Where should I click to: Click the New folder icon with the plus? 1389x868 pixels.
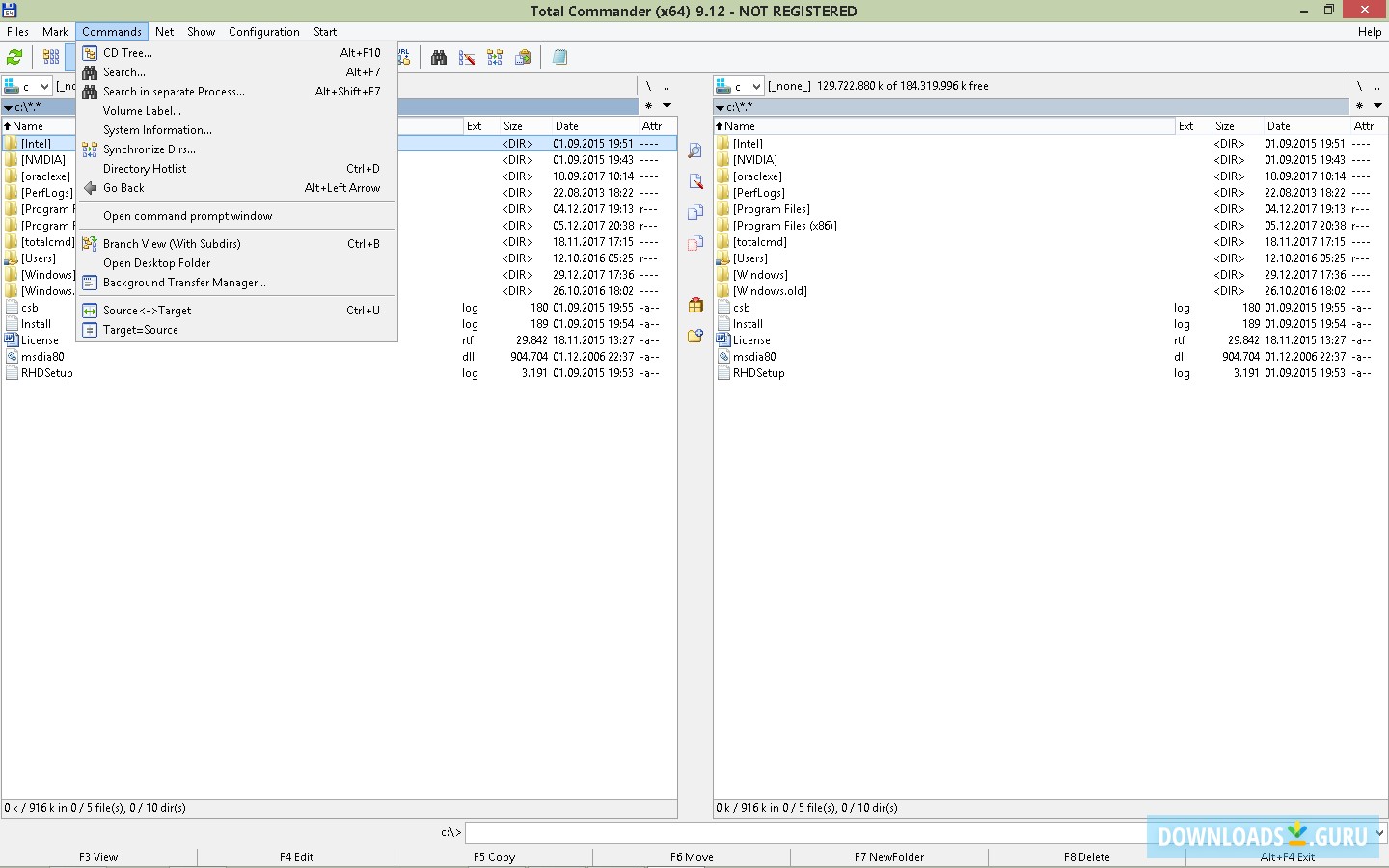[x=695, y=335]
